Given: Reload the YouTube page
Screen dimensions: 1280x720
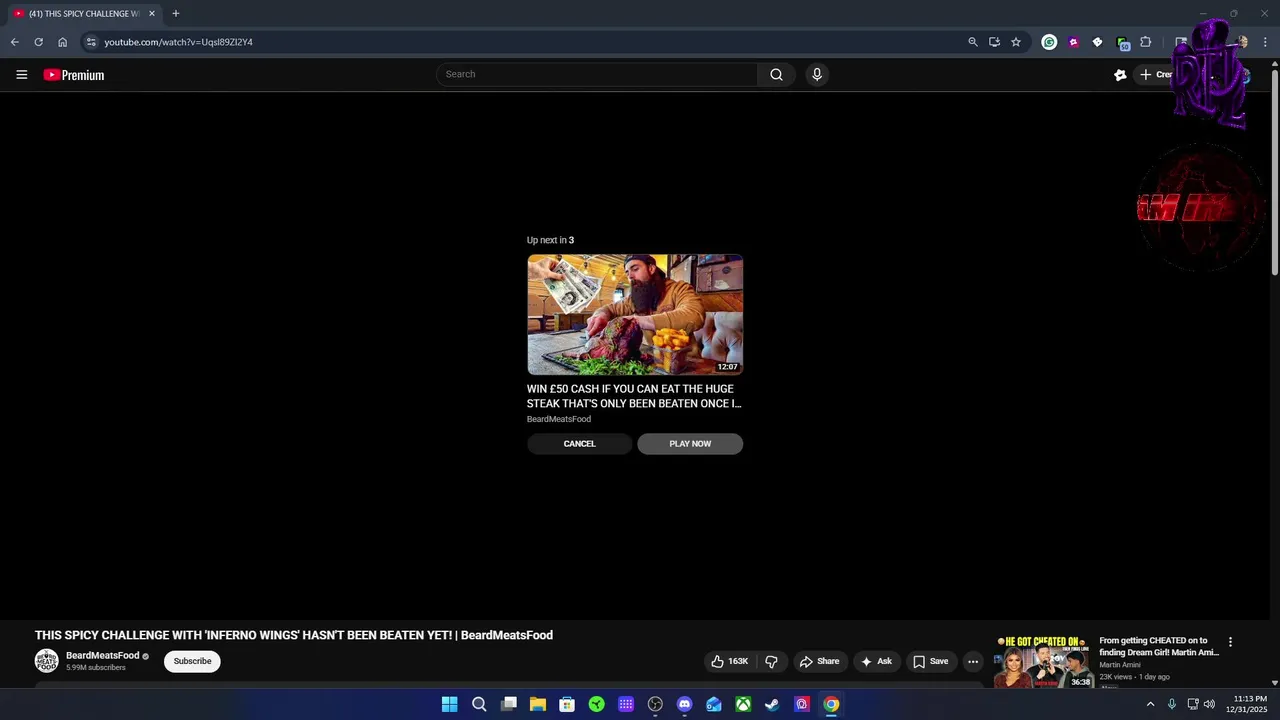Looking at the screenshot, I should (38, 42).
